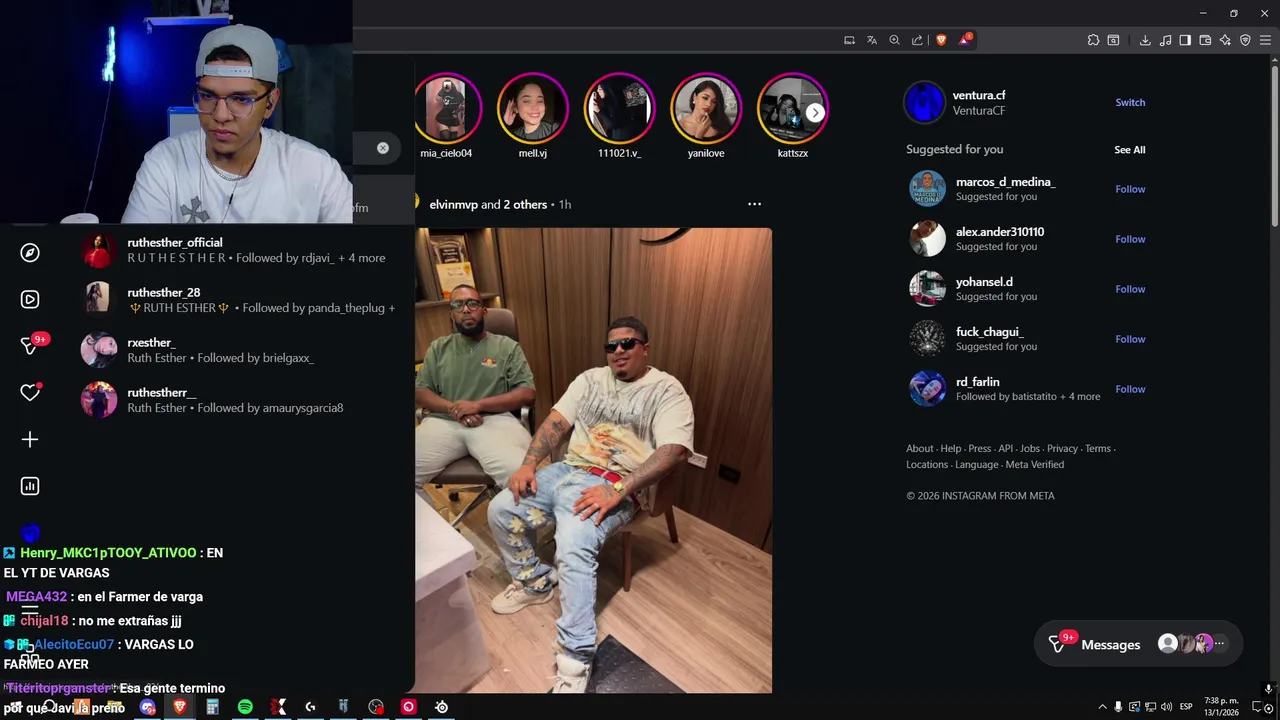Screen dimensions: 1280x720
Task: Open mia_cielo04 story
Action: (x=446, y=108)
